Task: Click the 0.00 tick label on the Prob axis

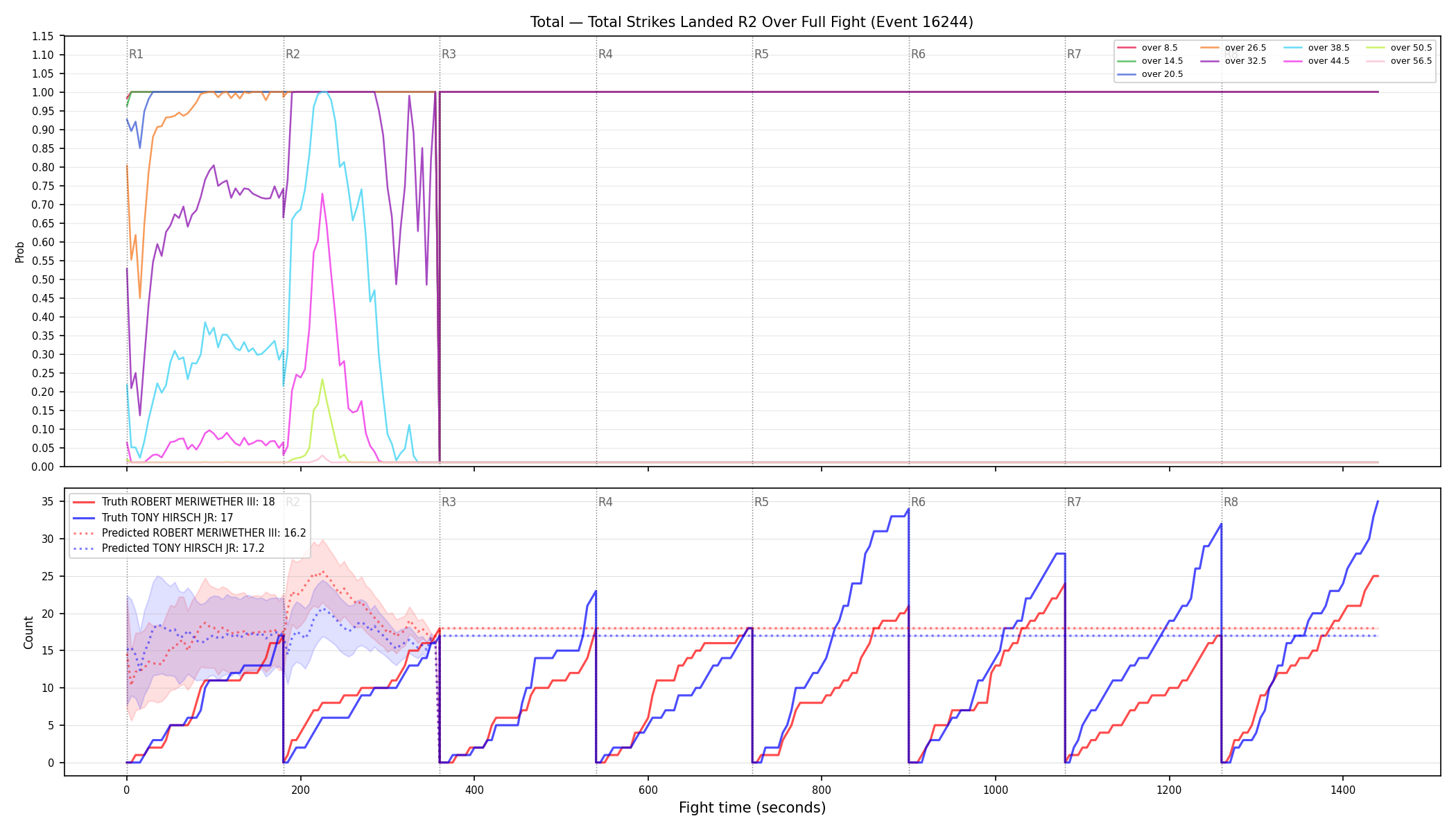Action: 44,467
